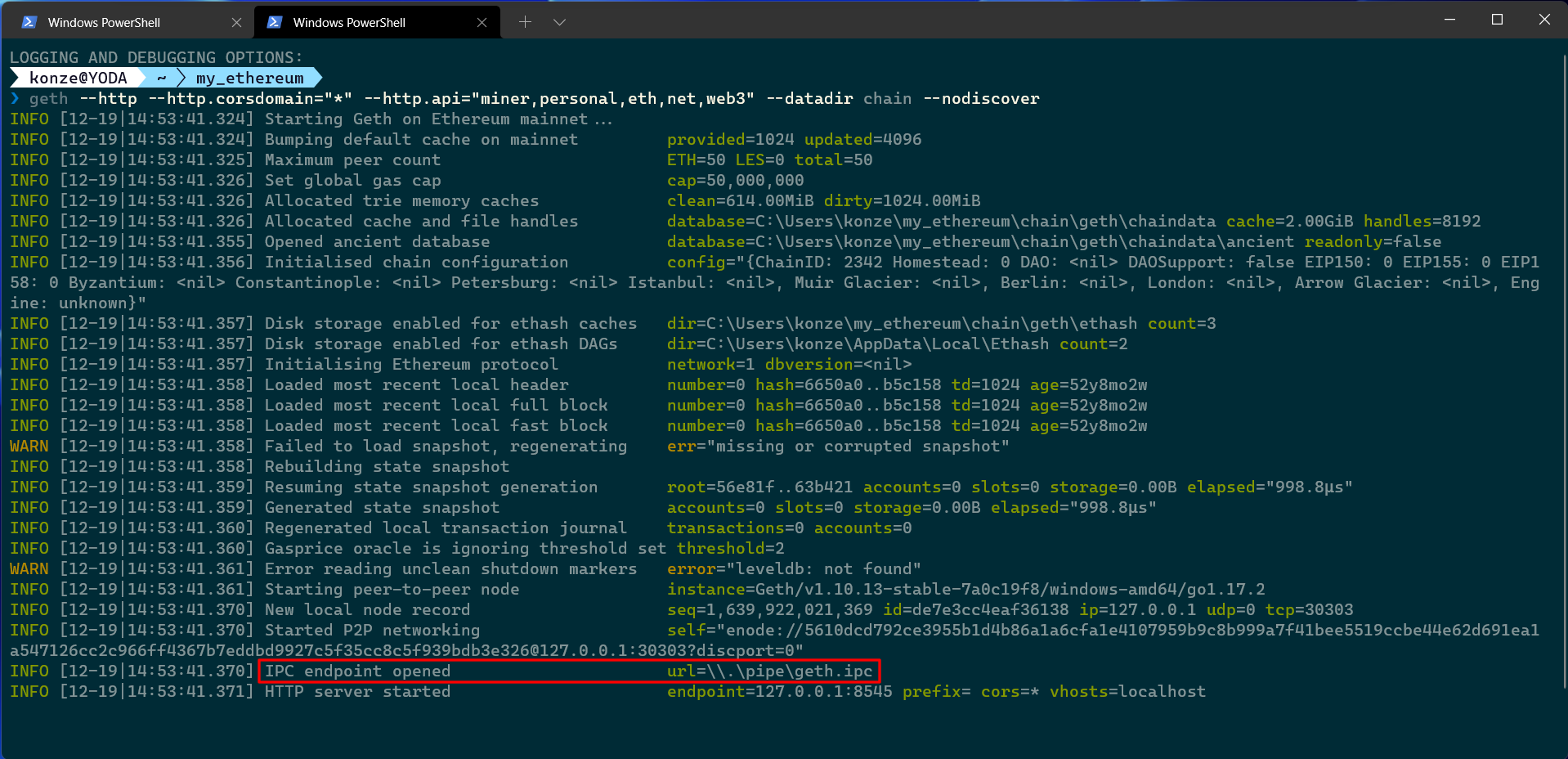Maximize the terminal window
The image size is (1568, 759).
1497,20
